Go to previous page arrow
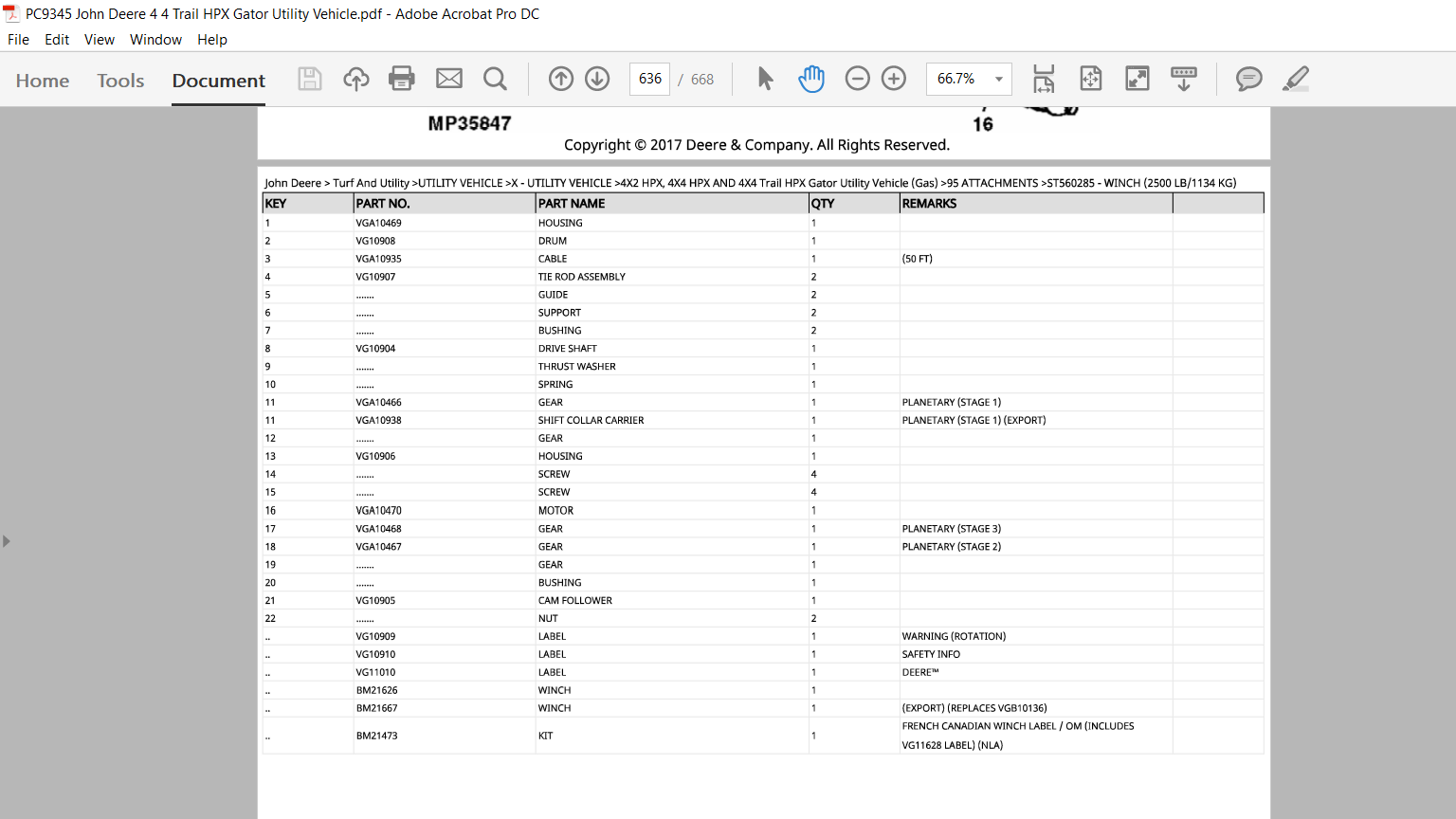 pyautogui.click(x=561, y=79)
